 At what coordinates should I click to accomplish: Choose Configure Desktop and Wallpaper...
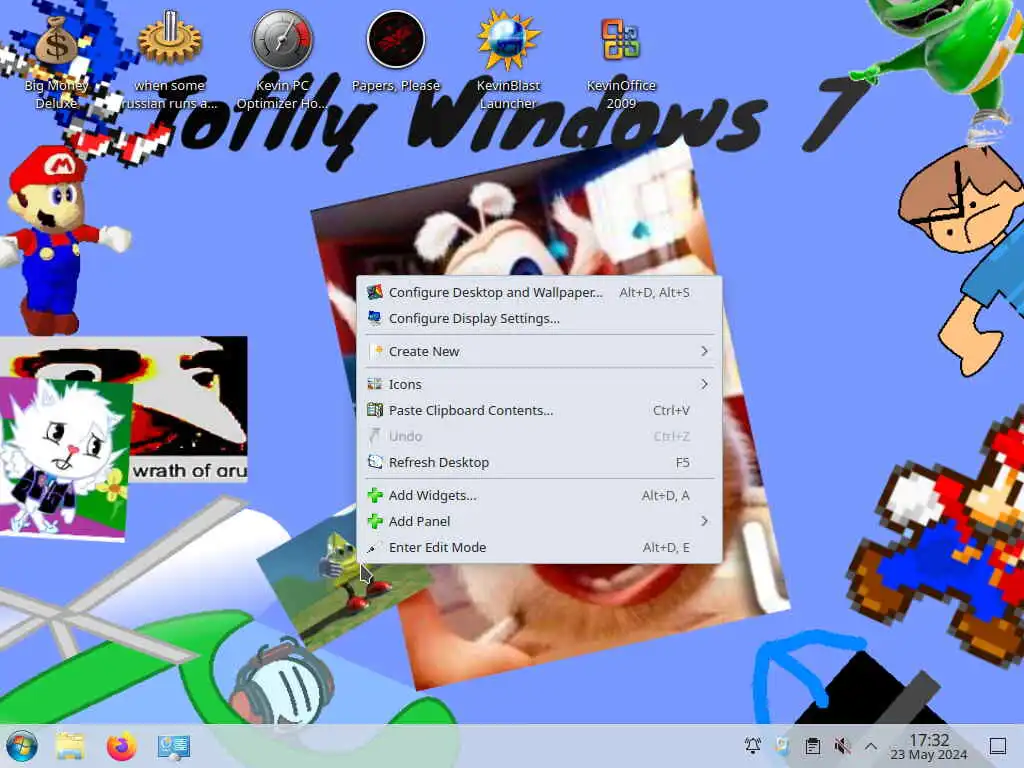click(539, 293)
